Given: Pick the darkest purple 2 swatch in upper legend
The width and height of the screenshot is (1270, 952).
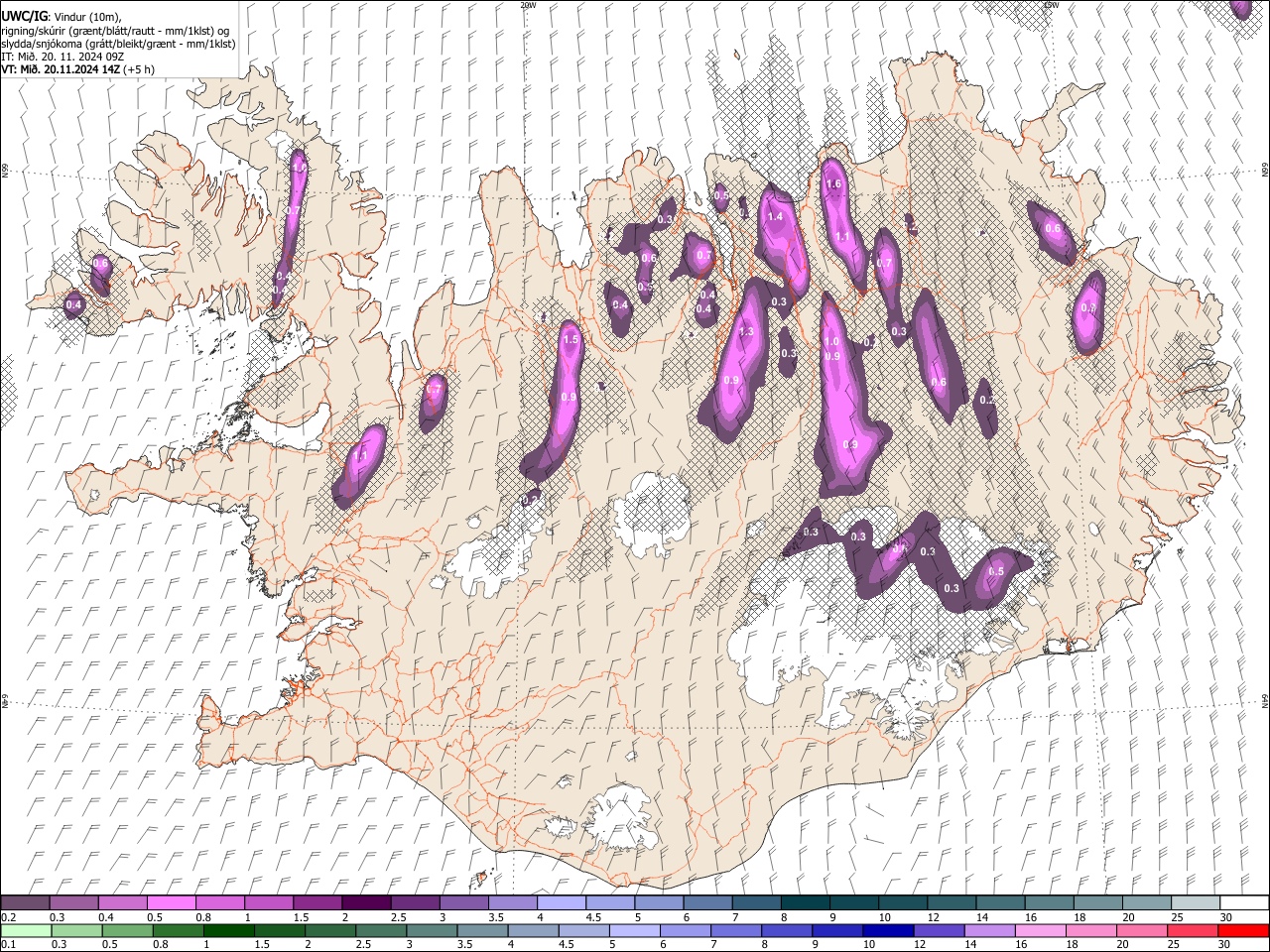Looking at the screenshot, I should point(366,902).
